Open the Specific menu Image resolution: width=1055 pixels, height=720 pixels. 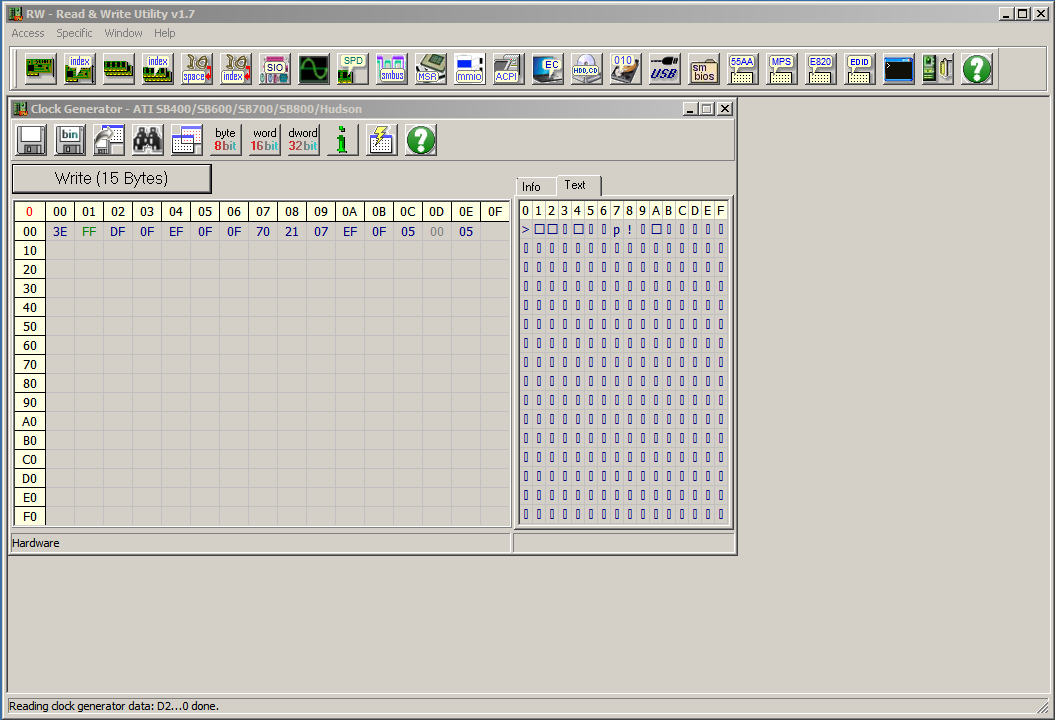[x=74, y=33]
